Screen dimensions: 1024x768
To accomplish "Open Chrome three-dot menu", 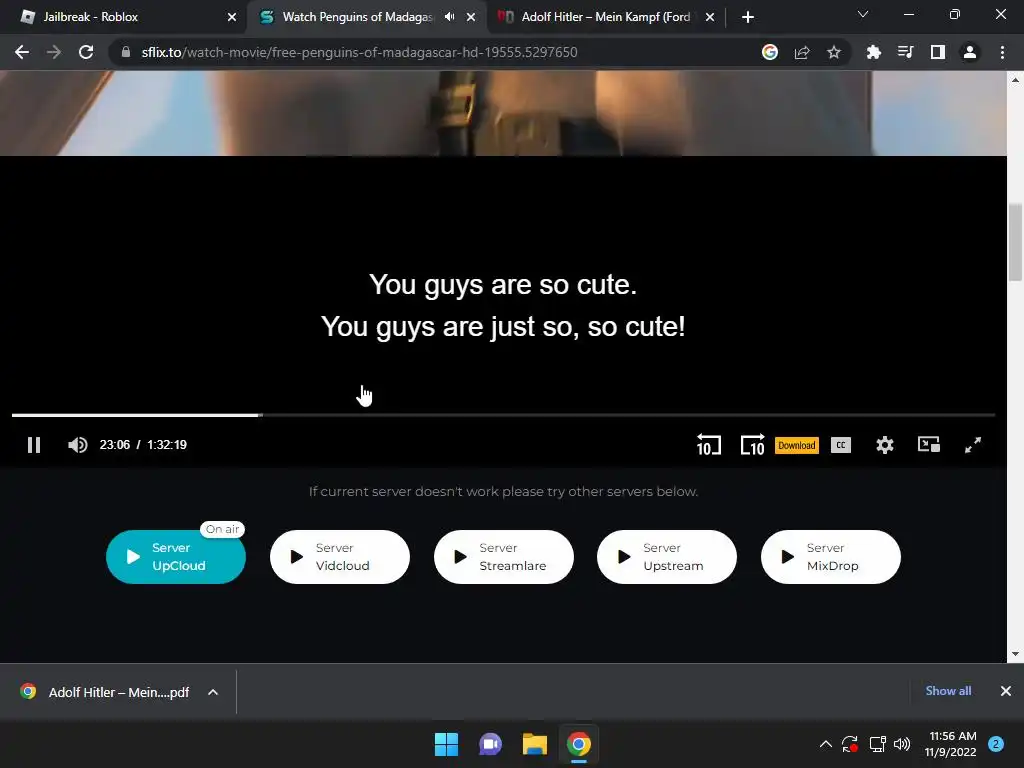I will click(x=1002, y=52).
